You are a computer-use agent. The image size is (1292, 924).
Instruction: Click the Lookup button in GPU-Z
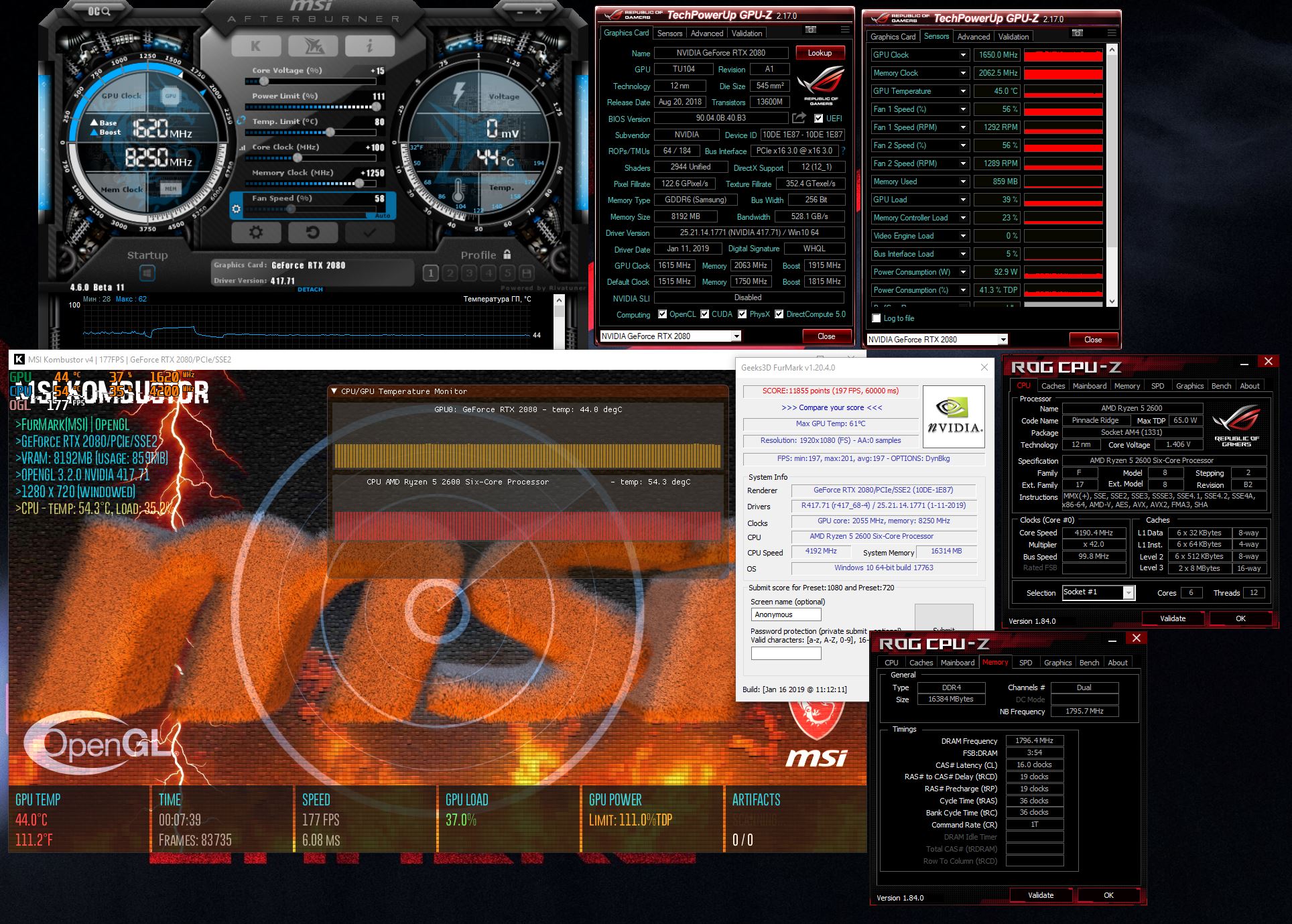click(820, 53)
